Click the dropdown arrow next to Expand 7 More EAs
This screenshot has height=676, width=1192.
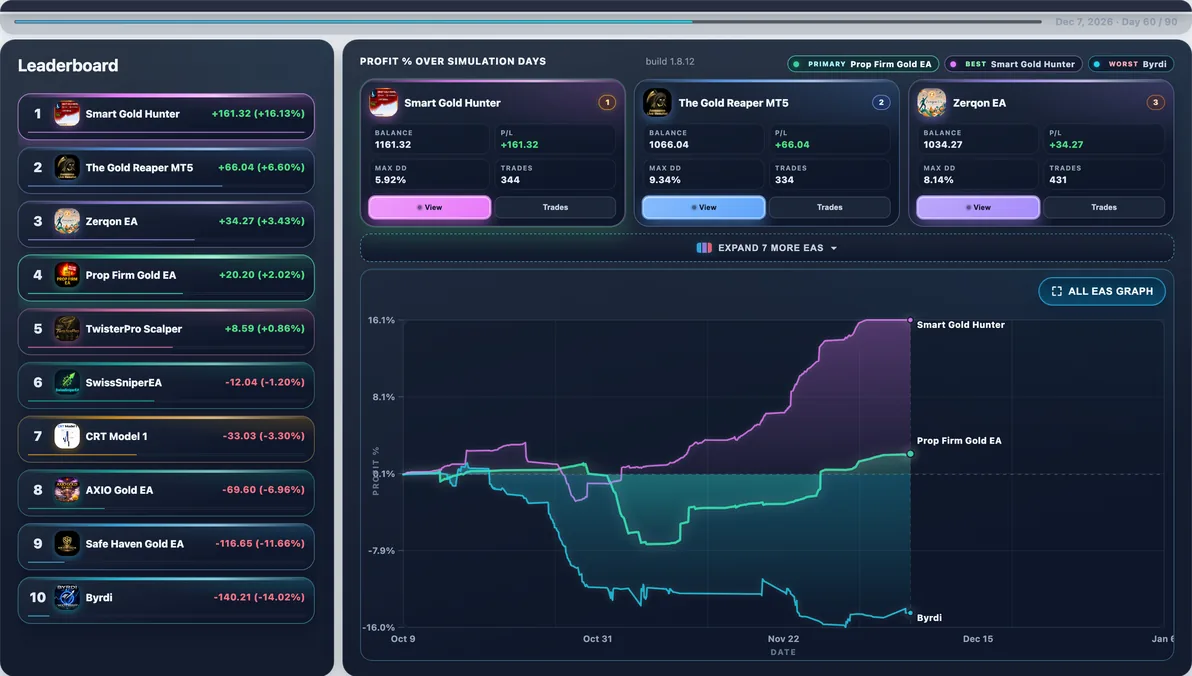tap(834, 249)
